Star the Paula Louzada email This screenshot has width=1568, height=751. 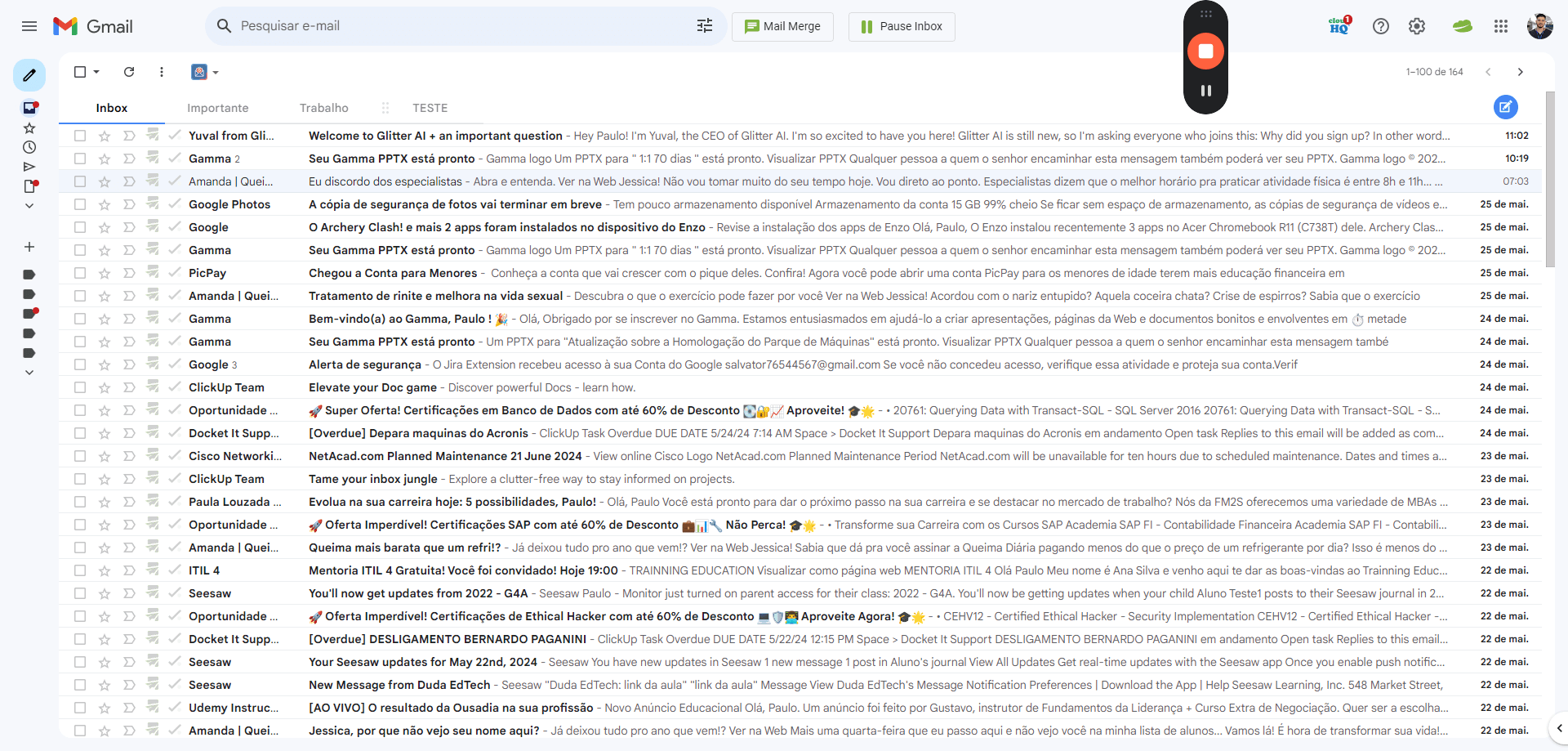pos(105,502)
